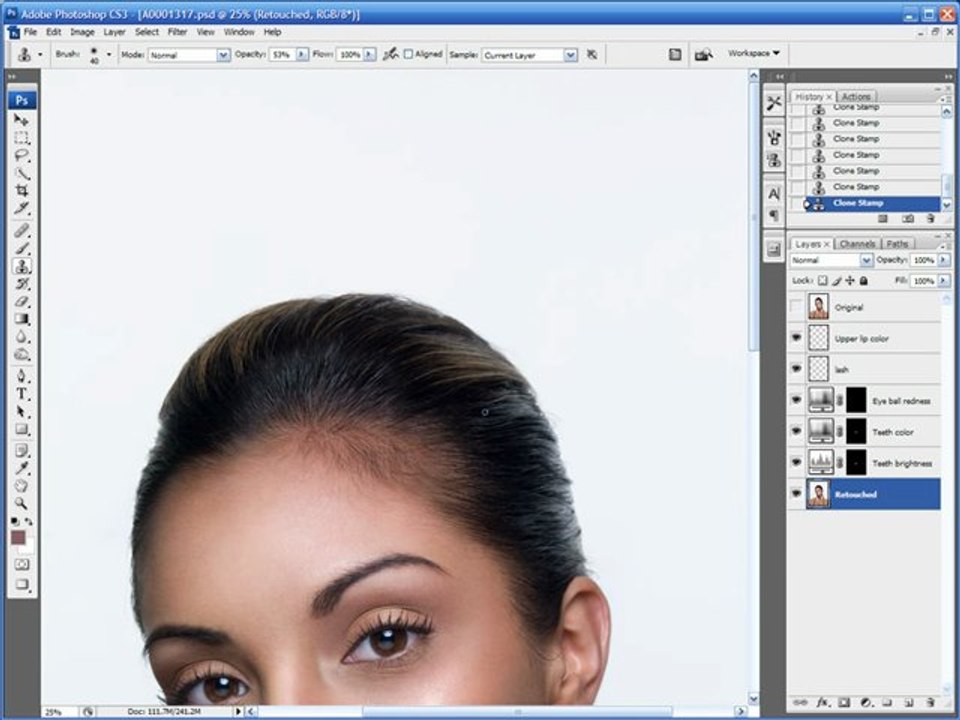Viewport: 960px width, 720px height.
Task: Hide the lash layer
Action: click(796, 369)
